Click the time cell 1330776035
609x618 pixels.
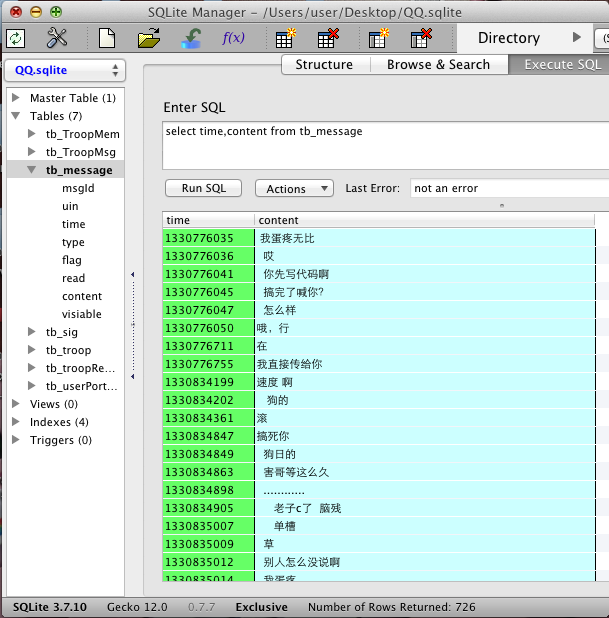tap(208, 238)
